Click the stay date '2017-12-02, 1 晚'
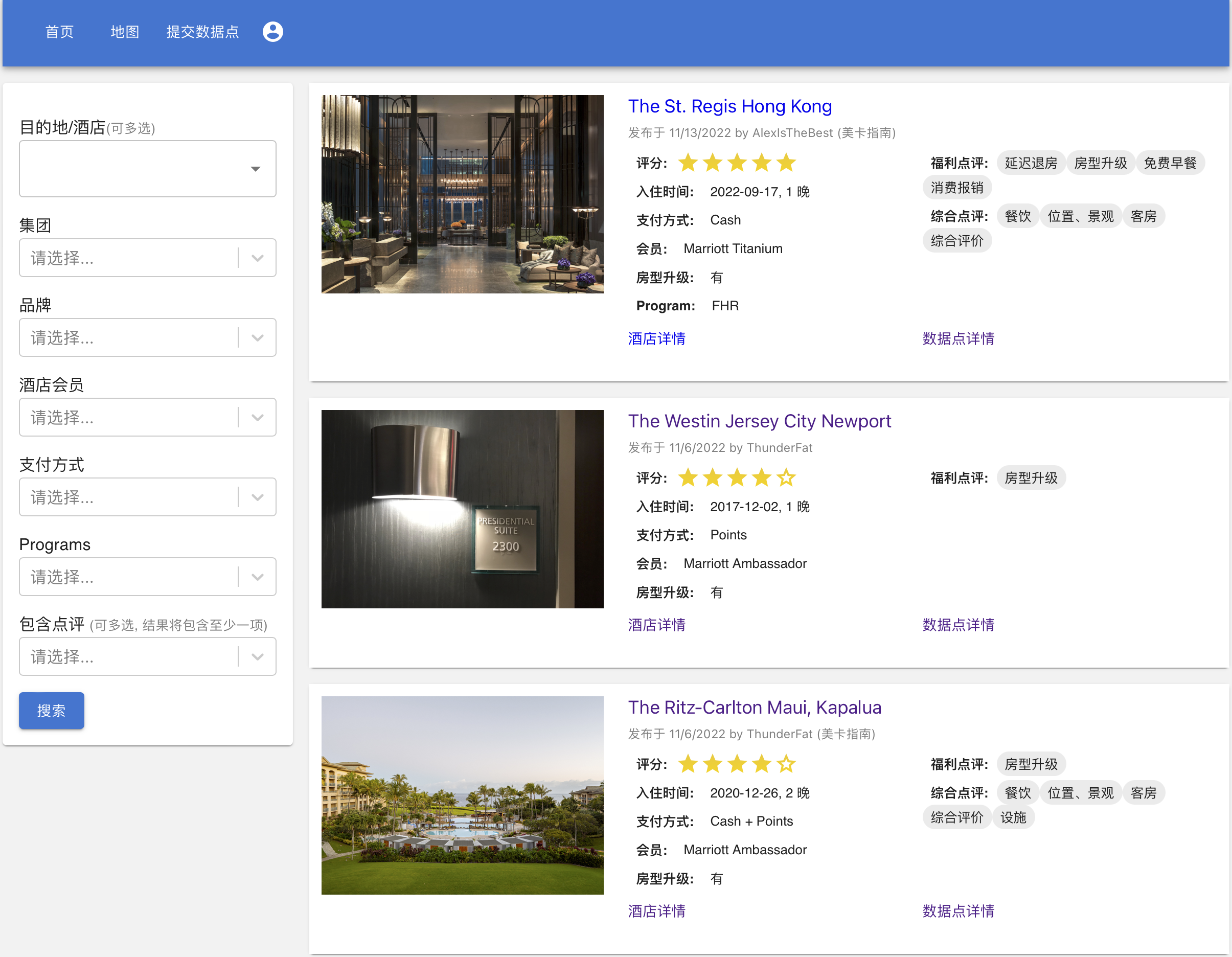 (x=759, y=507)
